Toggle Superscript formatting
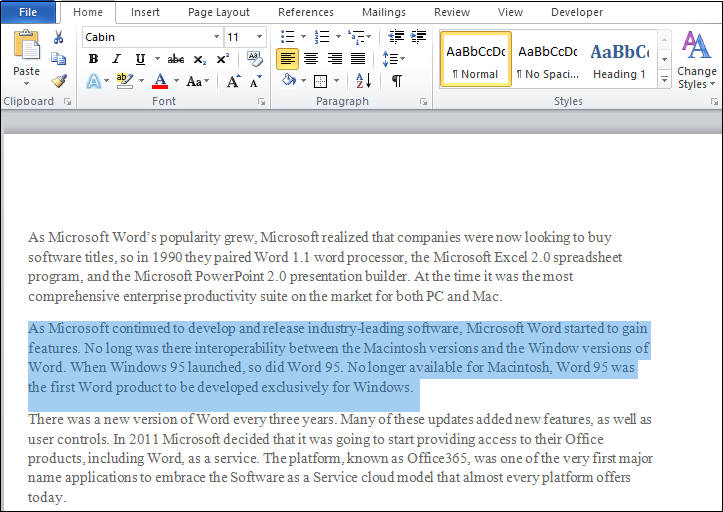This screenshot has height=512, width=723. 223,59
